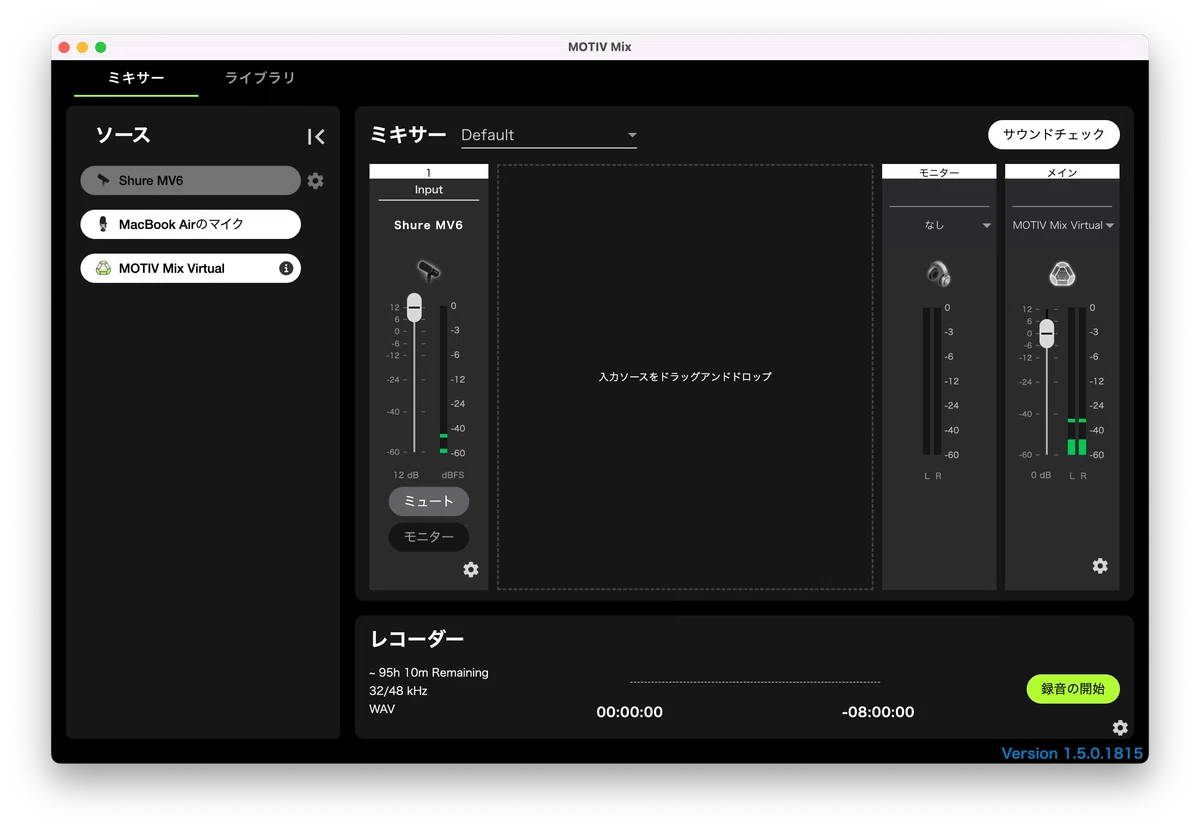Click mic icon in Shure MV6 source item

[x=103, y=181]
